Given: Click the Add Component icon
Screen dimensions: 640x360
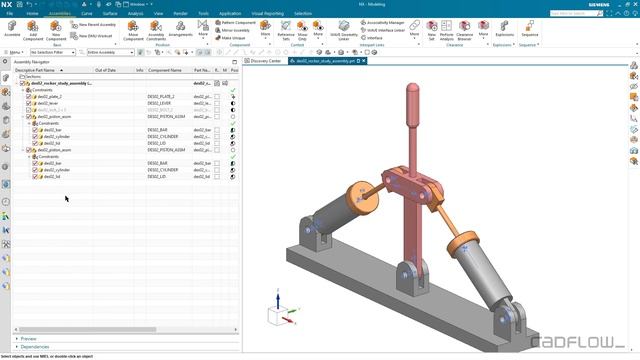Looking at the screenshot, I should coord(33,30).
